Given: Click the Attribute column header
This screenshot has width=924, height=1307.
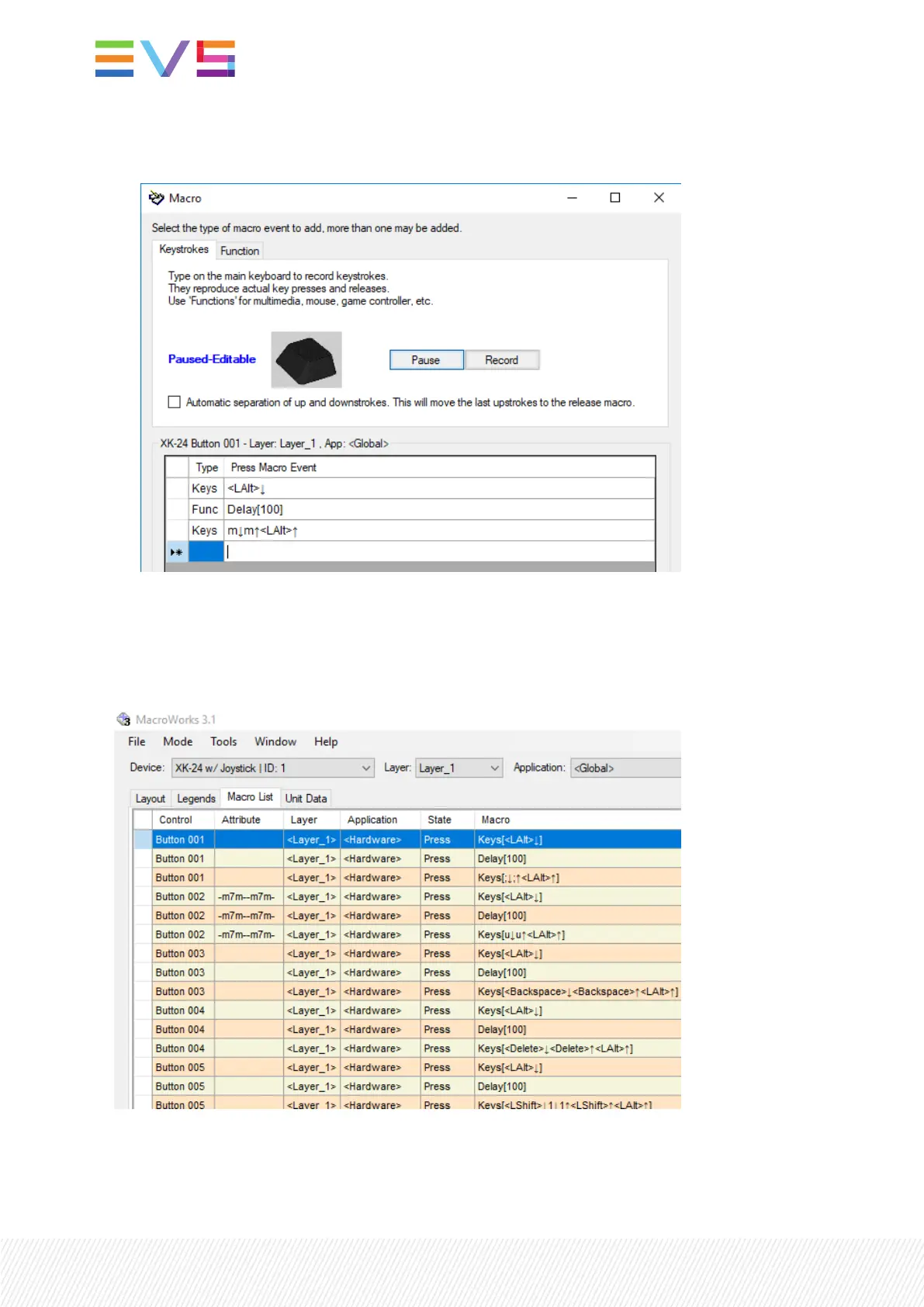Looking at the screenshot, I should pyautogui.click(x=249, y=820).
